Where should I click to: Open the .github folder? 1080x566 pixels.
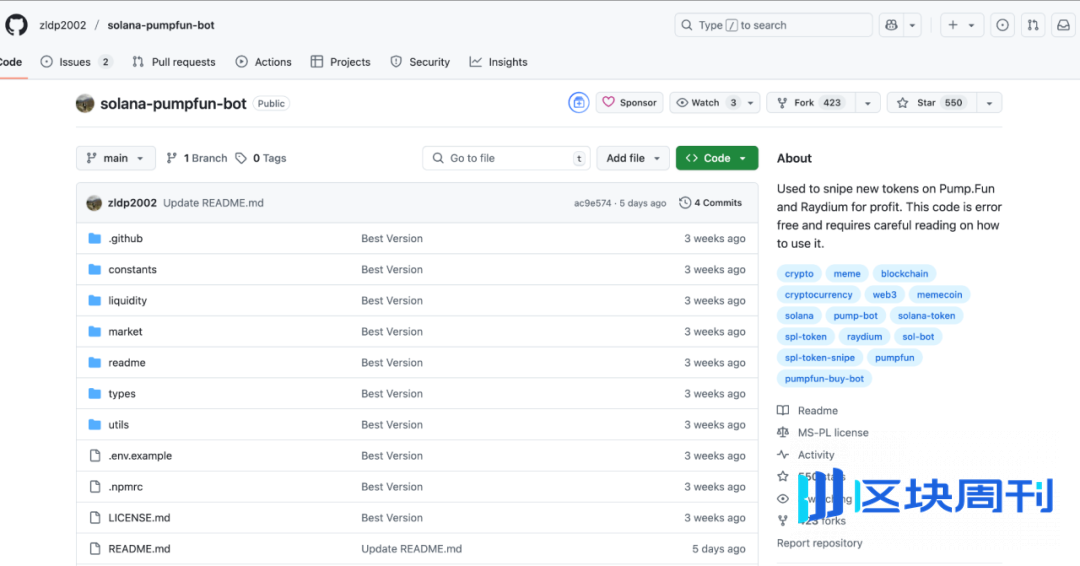125,238
